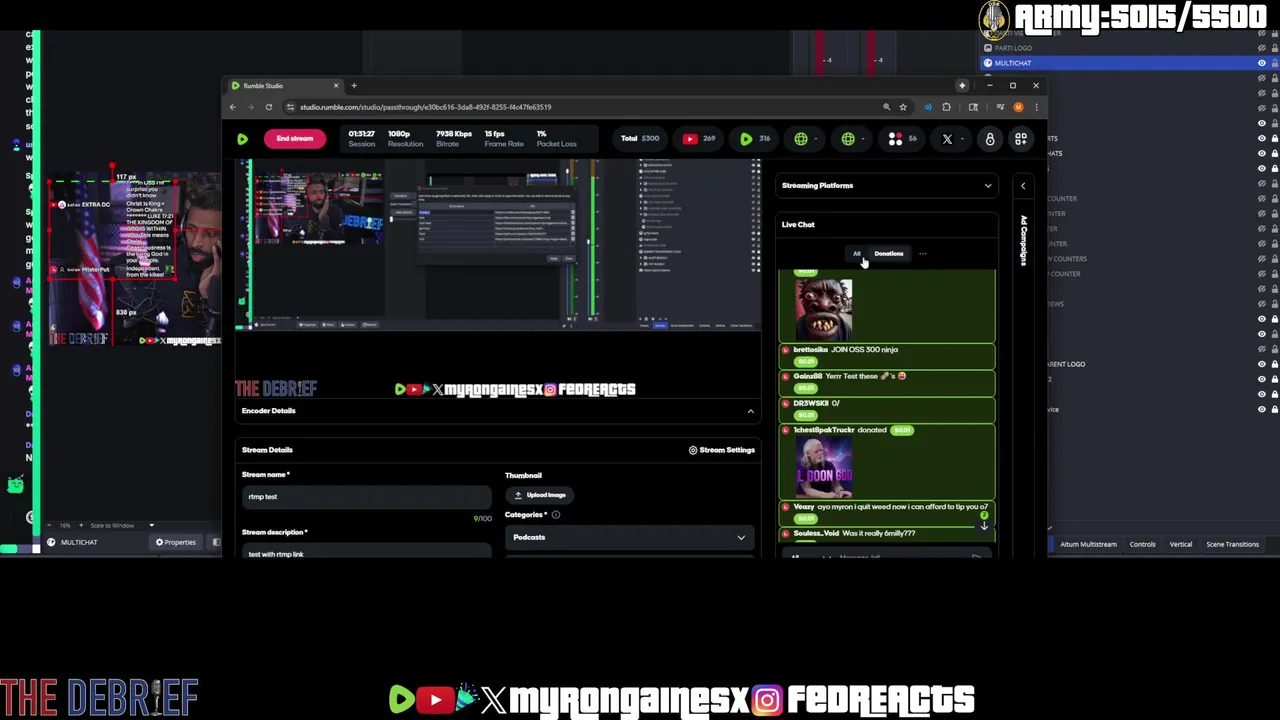Screen dimensions: 1280x720
Task: Click the Total $300 earnings pill
Action: click(640, 139)
